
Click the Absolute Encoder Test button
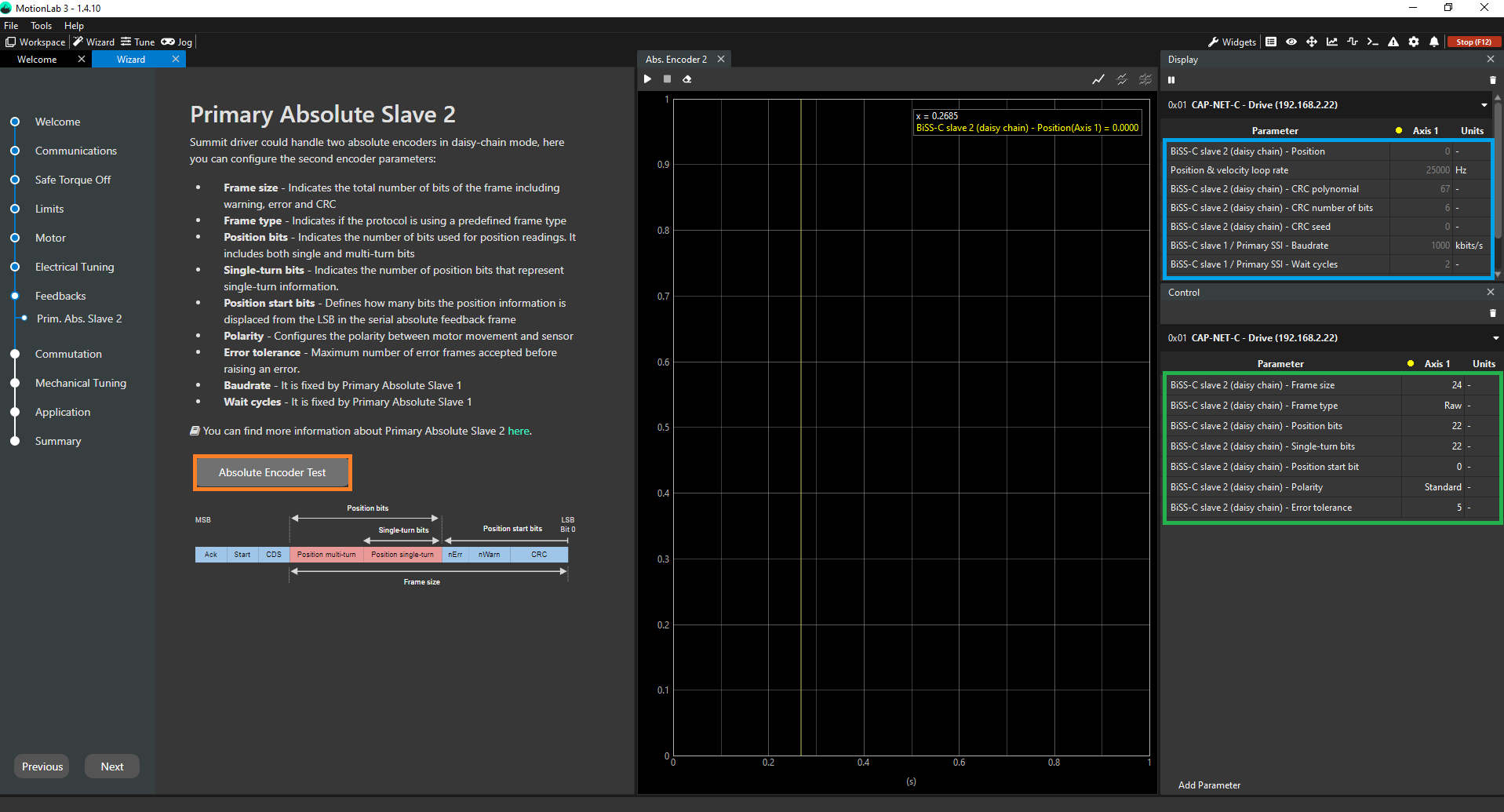272,472
